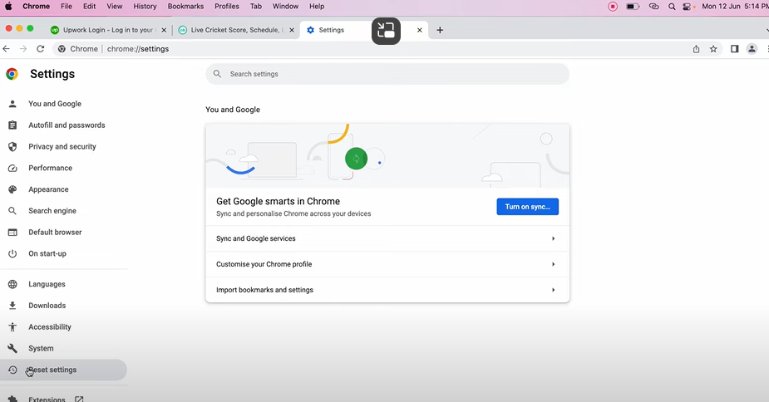Go forward with the browser forward arrow

(x=23, y=49)
